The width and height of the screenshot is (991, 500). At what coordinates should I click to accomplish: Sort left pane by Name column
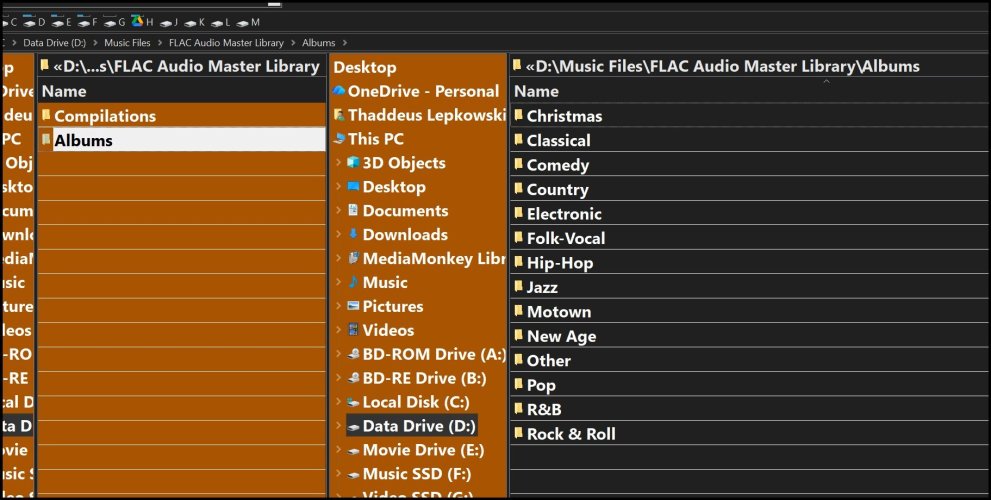(182, 91)
